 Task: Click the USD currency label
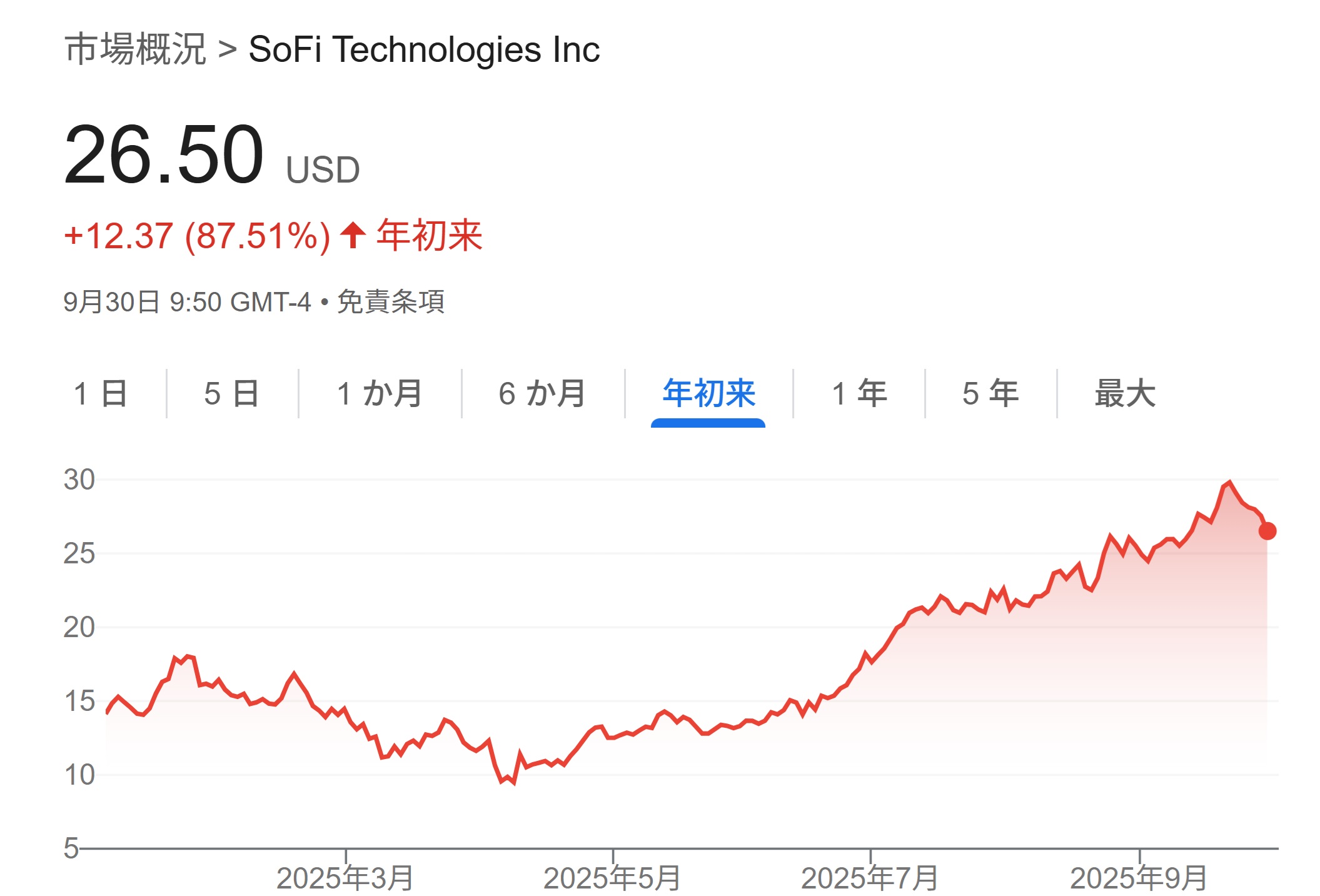click(x=323, y=169)
